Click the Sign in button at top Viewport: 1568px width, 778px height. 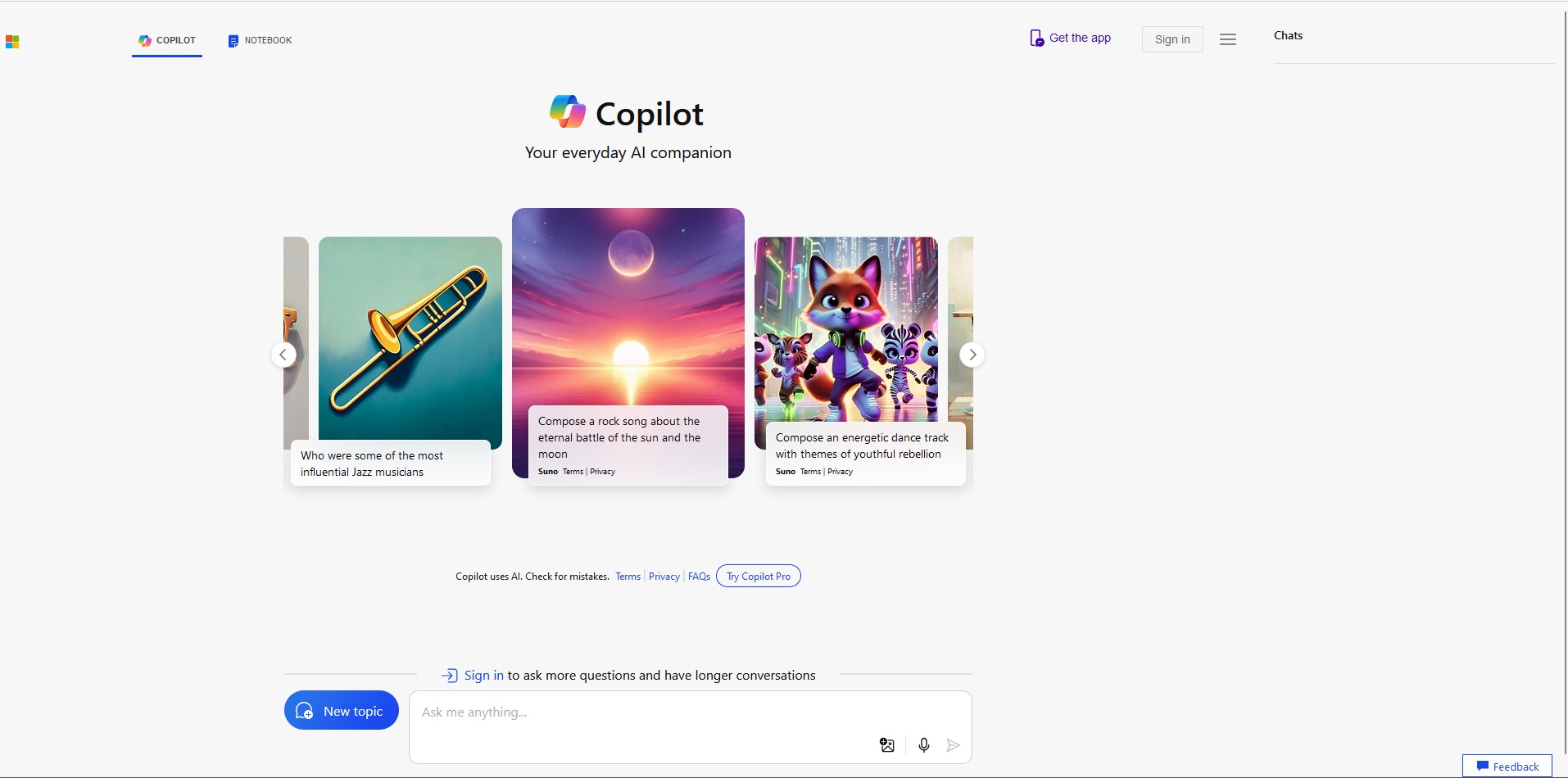(x=1172, y=39)
